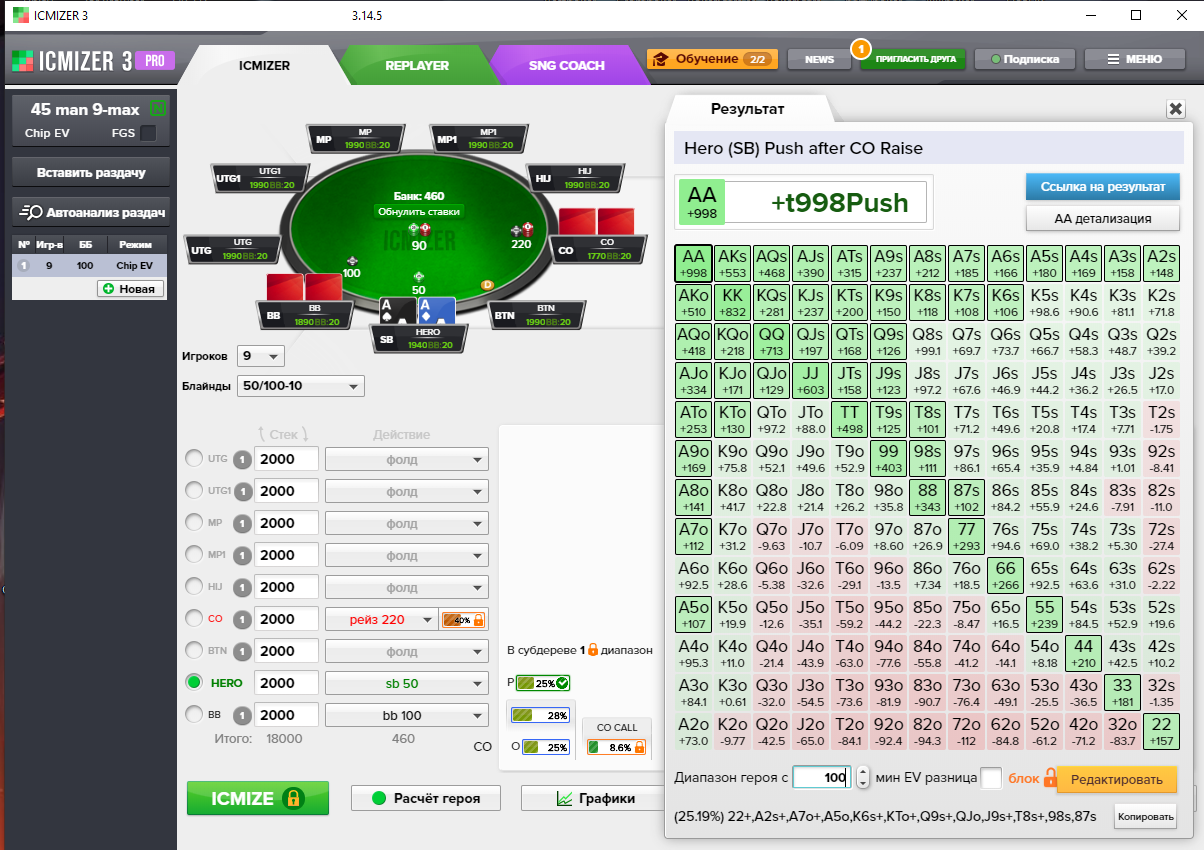Viewport: 1204px width, 850px height.
Task: Click the hero range value stepper arrows
Action: pyautogui.click(x=862, y=778)
